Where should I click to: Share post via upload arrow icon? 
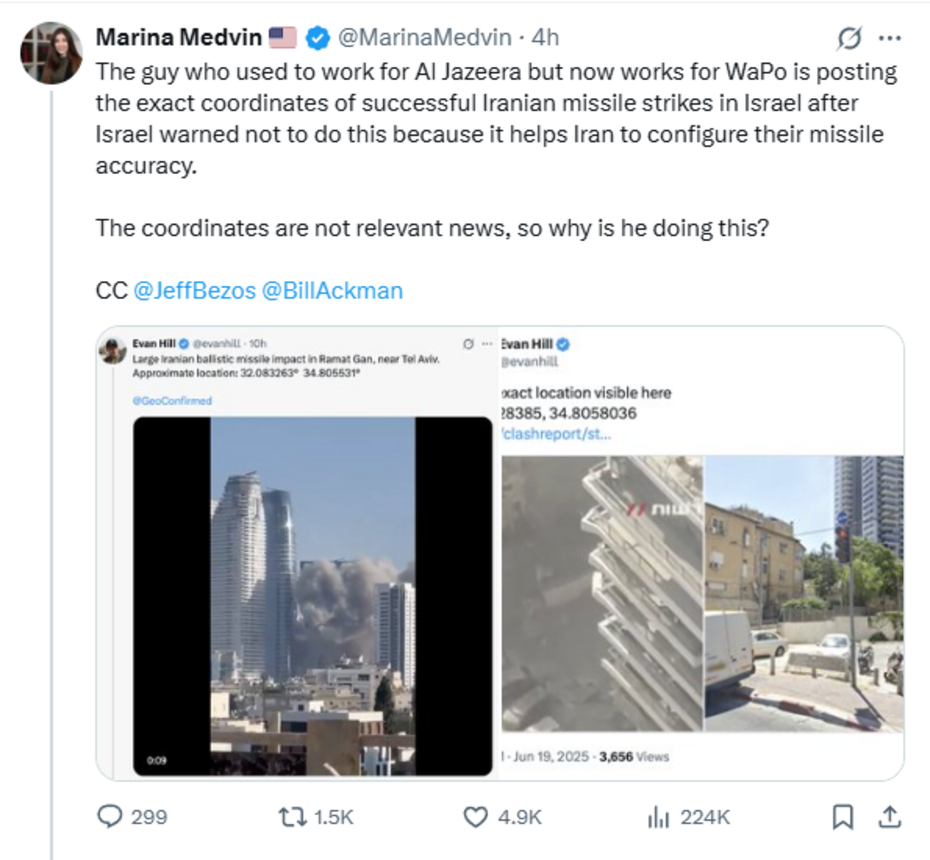point(890,817)
